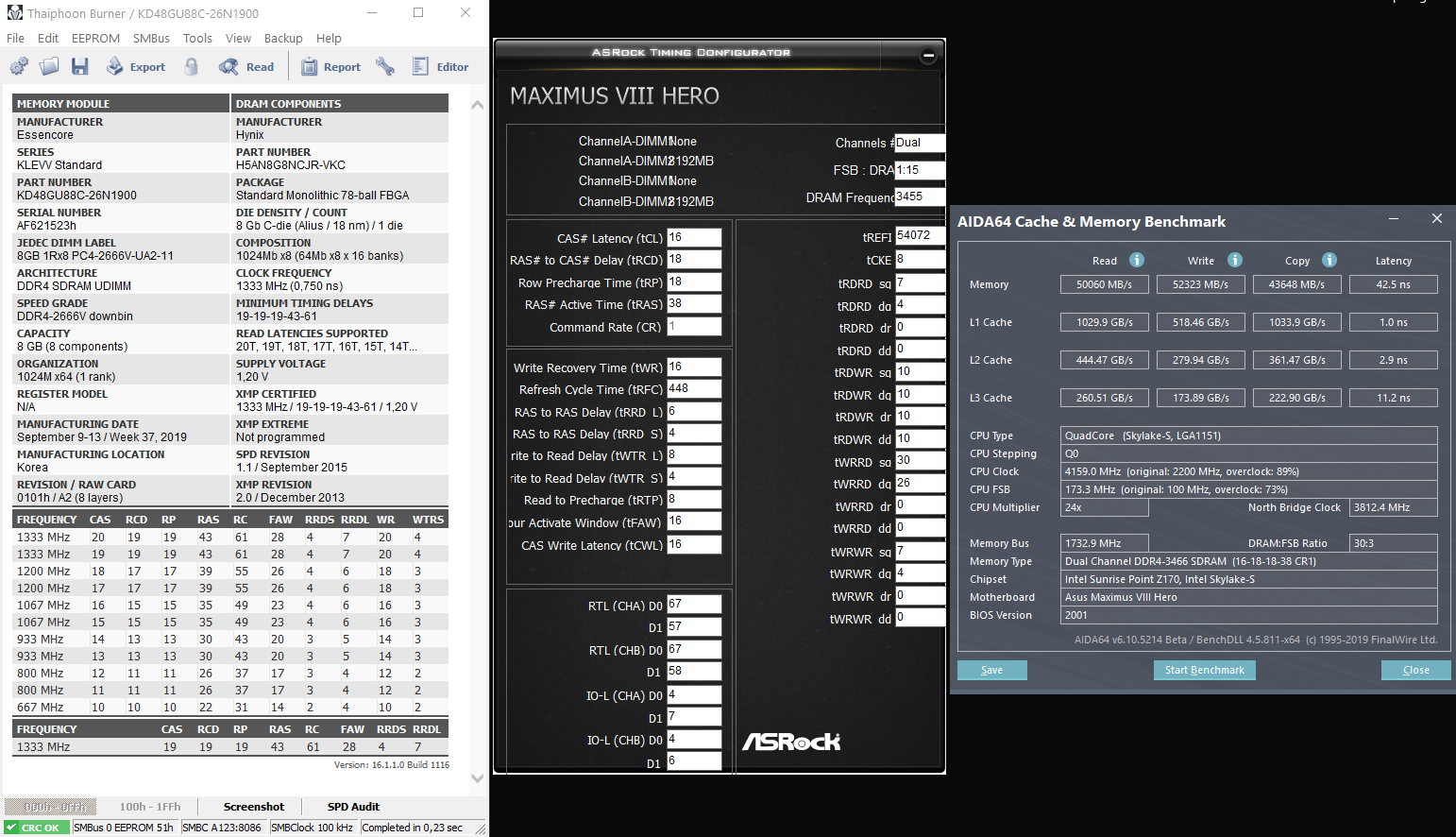The height and width of the screenshot is (837, 1456).
Task: Open the Help menu
Action: coord(329,38)
